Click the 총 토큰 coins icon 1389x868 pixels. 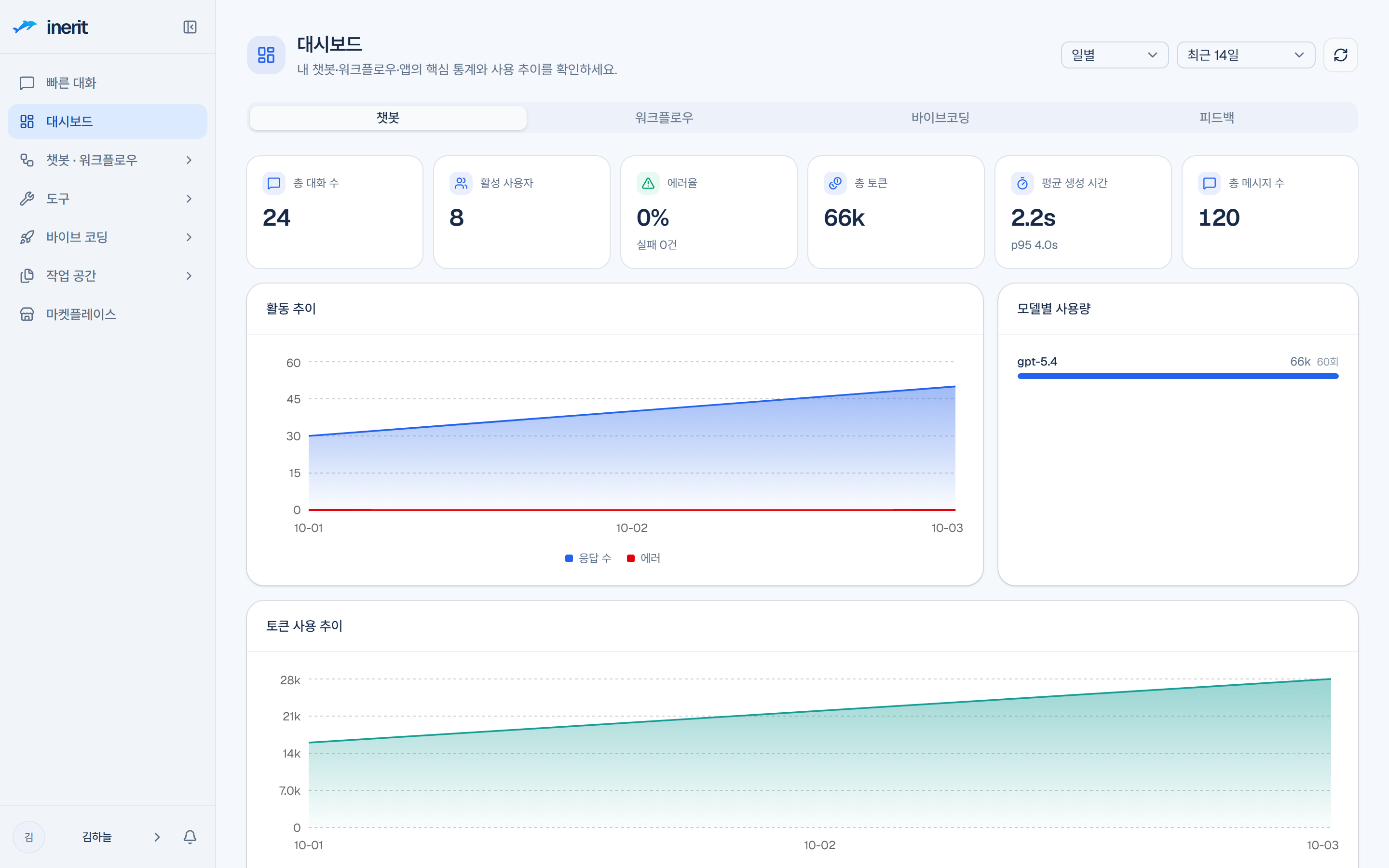835,183
